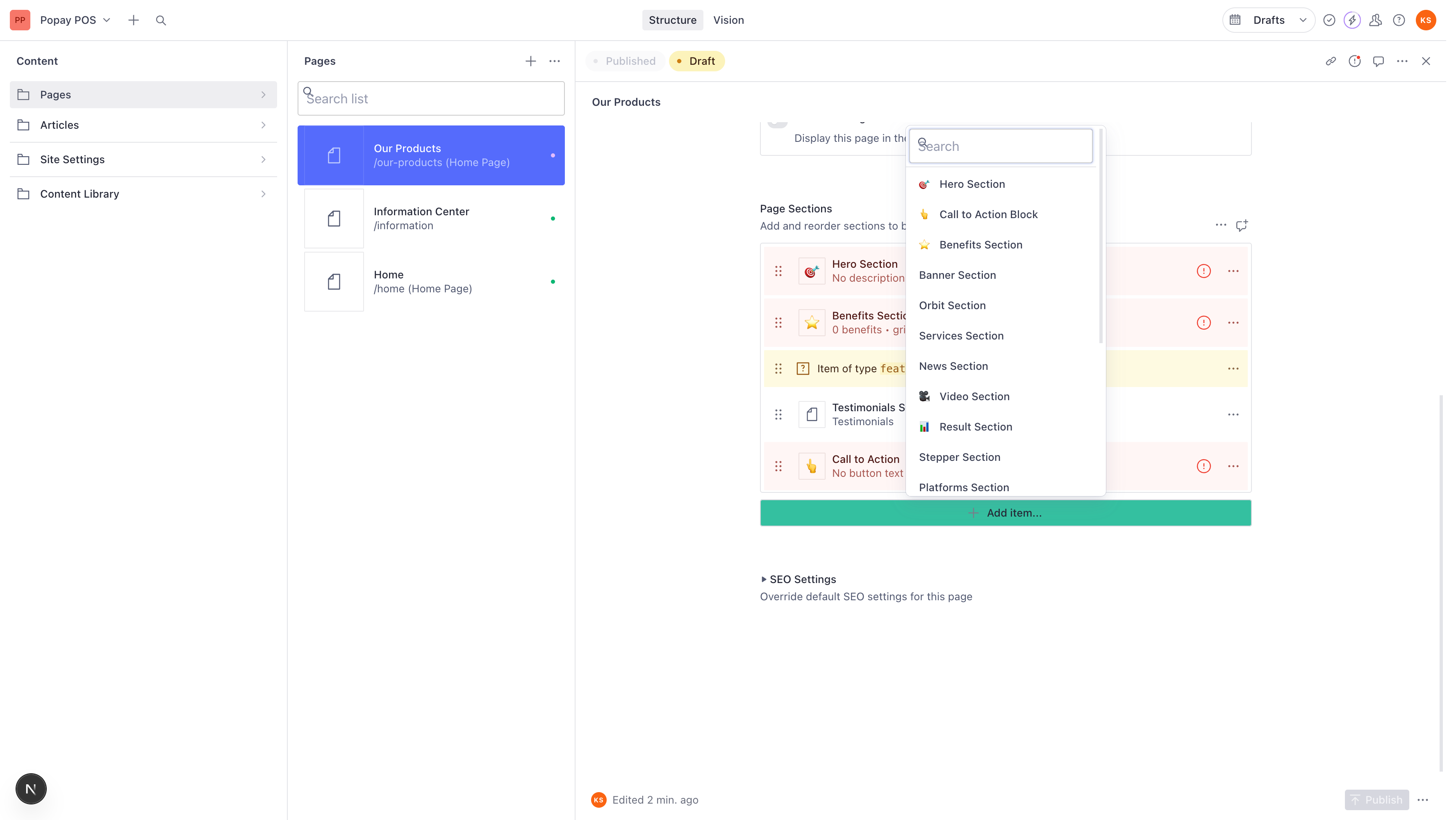
Task: Open Call to Action row ellipsis menu
Action: pyautogui.click(x=1233, y=466)
